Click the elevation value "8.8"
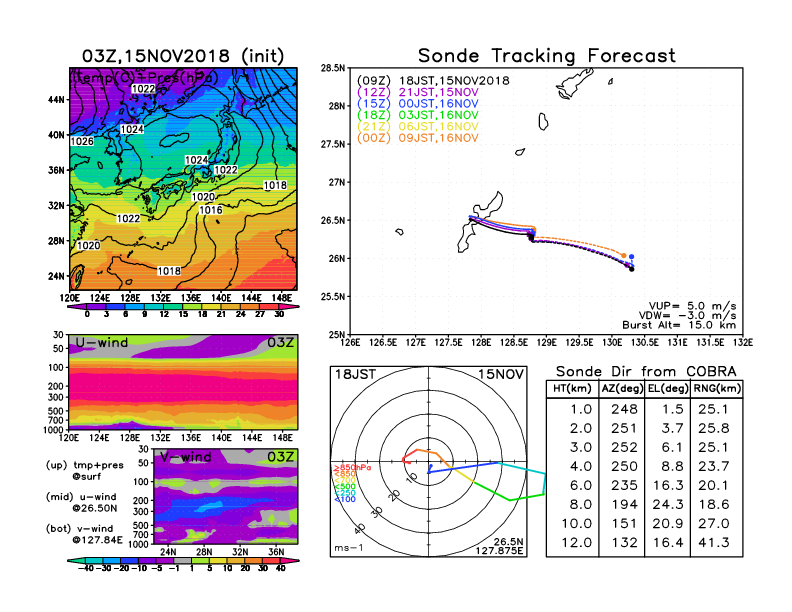 tap(673, 467)
